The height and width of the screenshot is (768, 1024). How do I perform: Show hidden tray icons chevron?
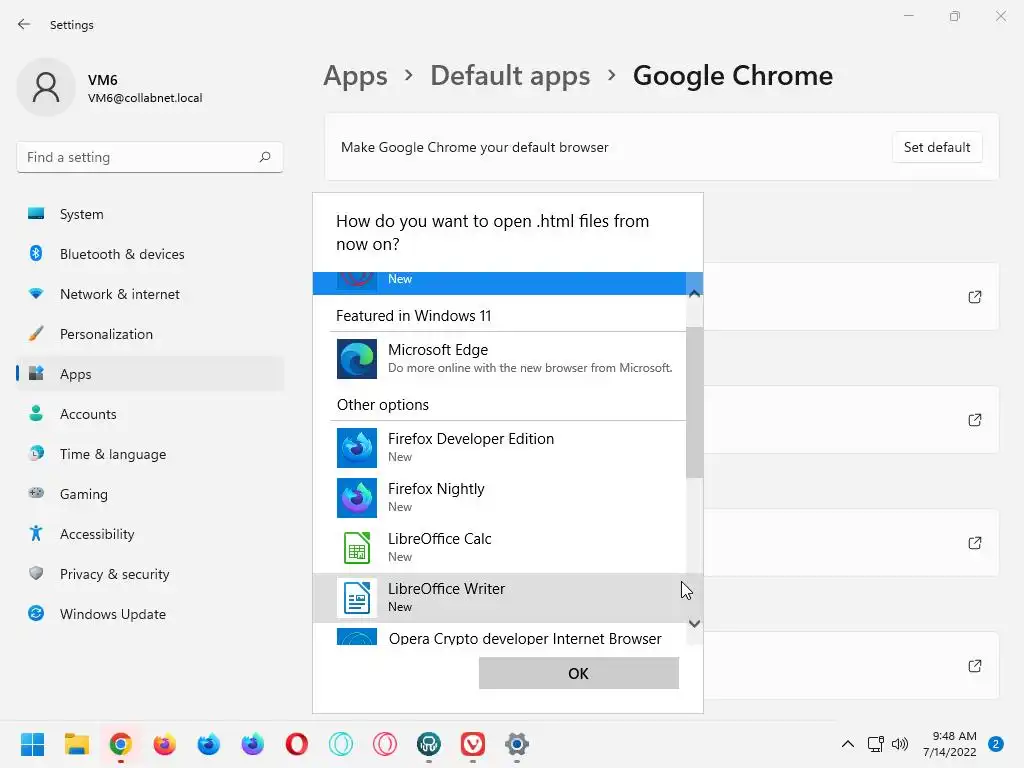(x=848, y=743)
